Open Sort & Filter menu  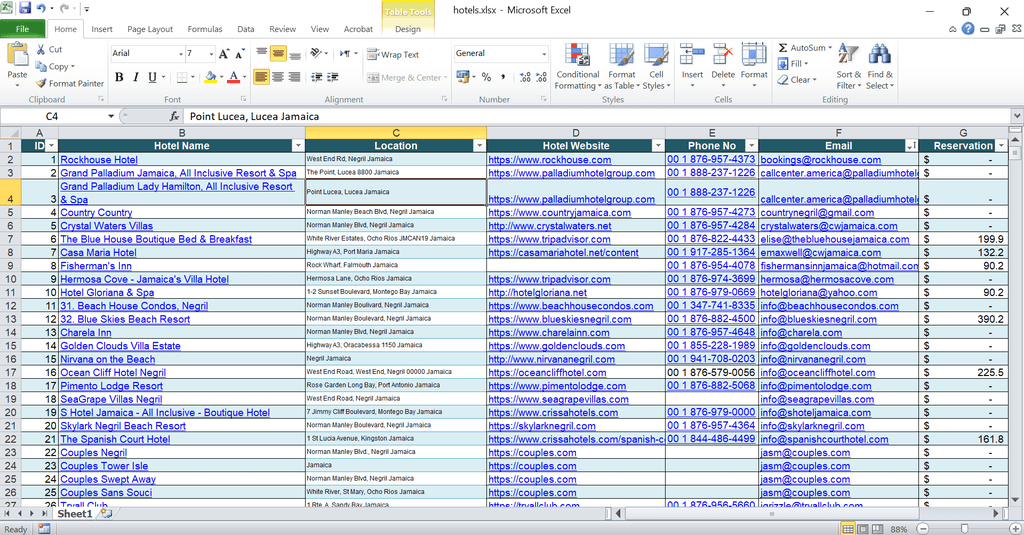coord(848,67)
